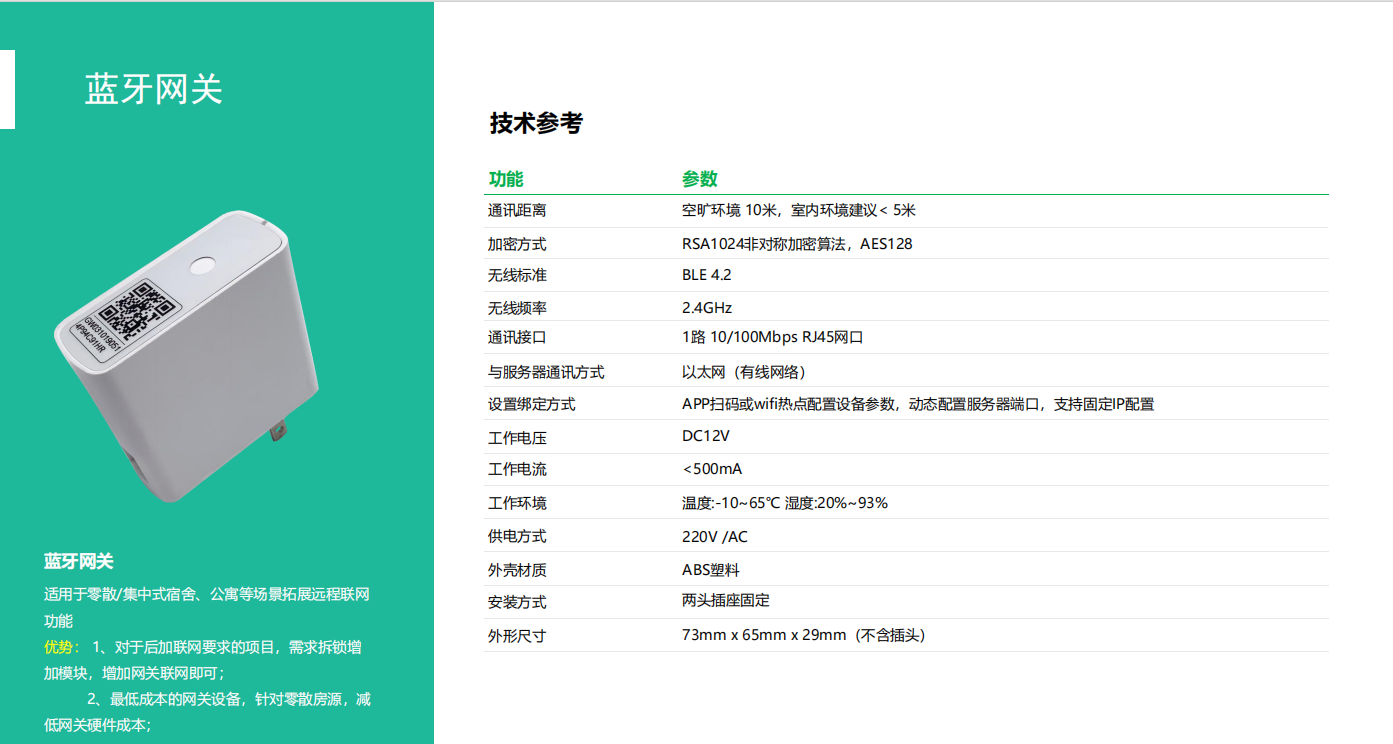
Task: Click the large 蓝牙网关 title in the green panel
Action: click(153, 90)
